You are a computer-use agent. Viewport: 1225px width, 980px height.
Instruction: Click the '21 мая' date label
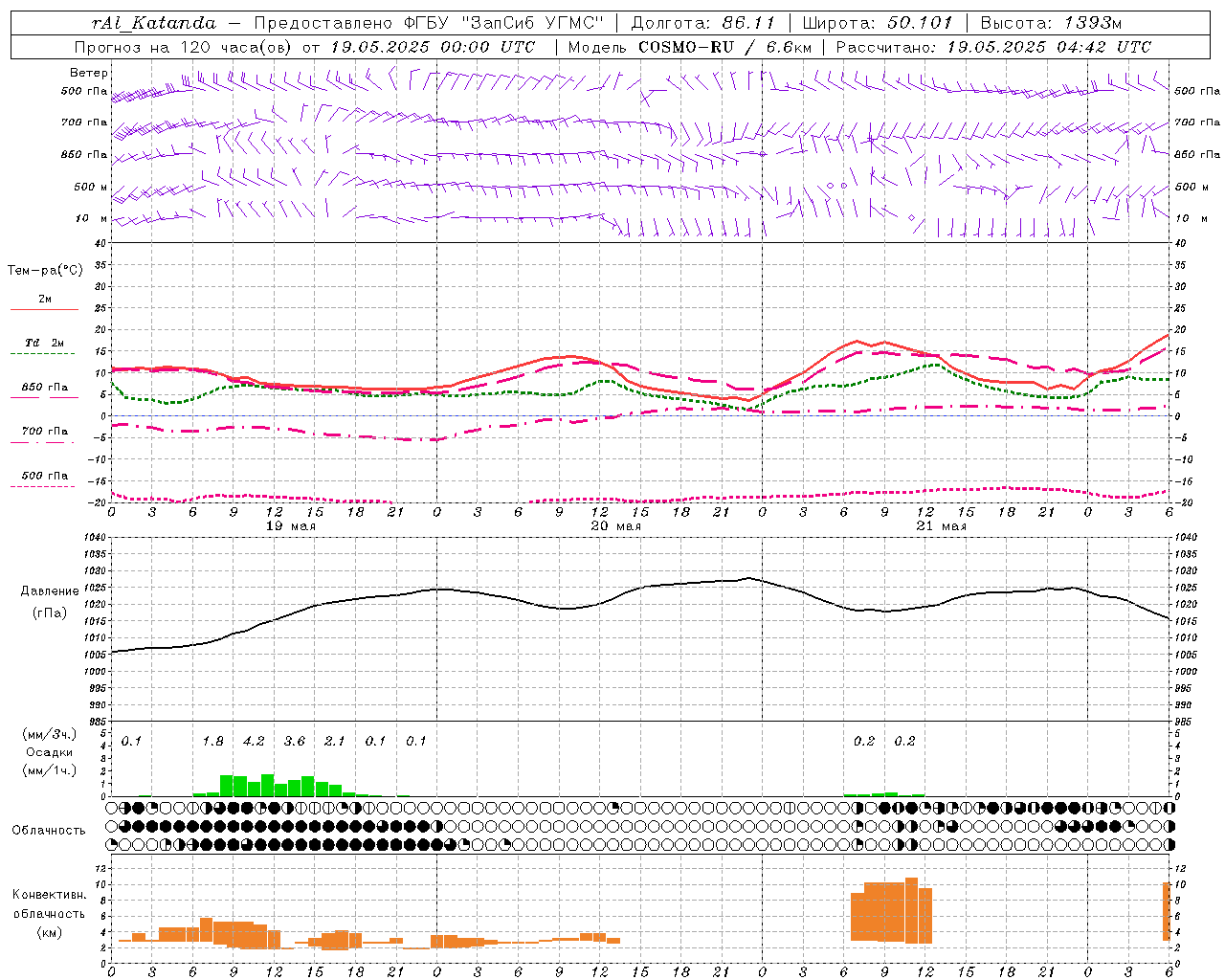942,526
